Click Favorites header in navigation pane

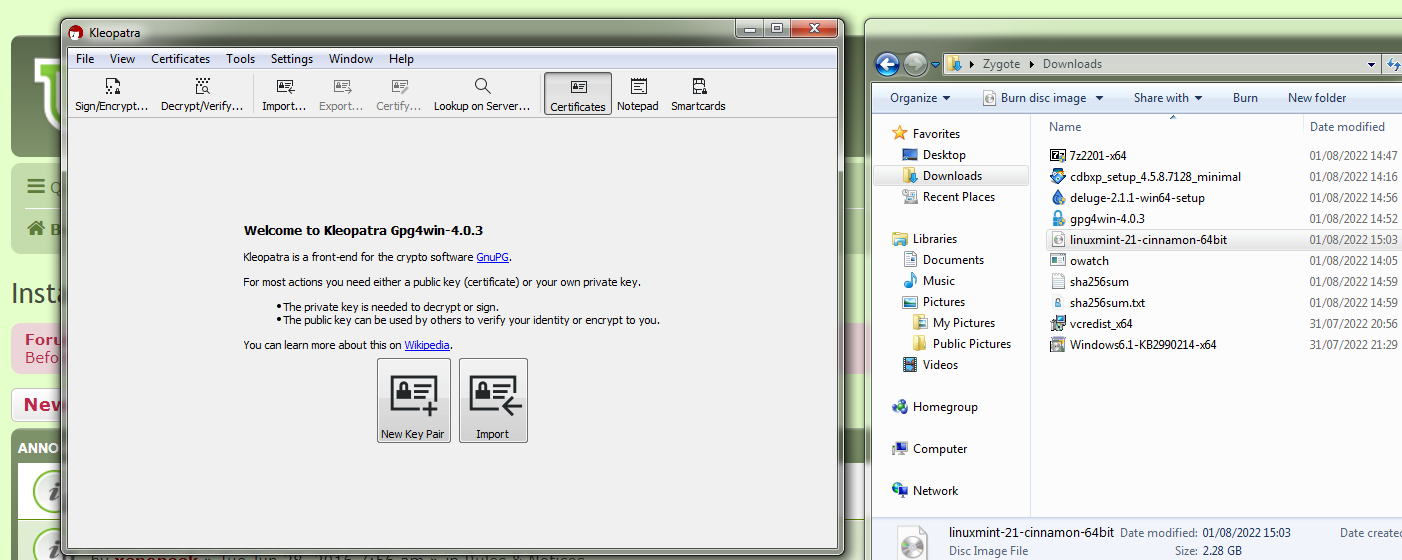point(926,134)
